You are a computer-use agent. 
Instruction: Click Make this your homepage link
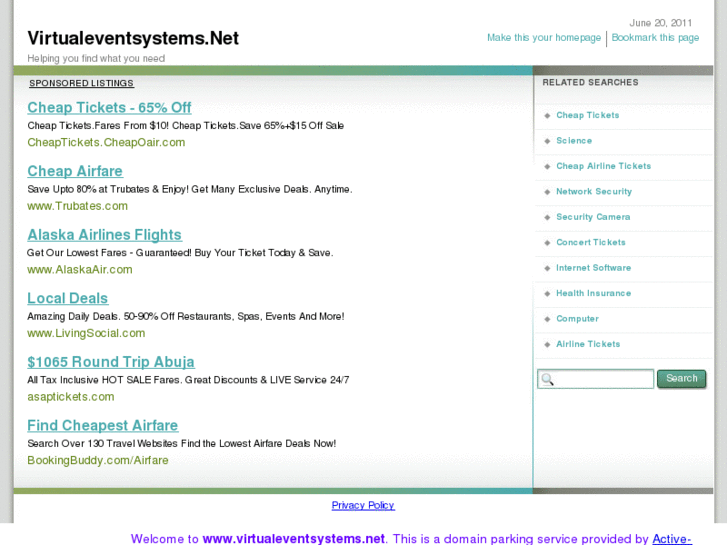[544, 38]
